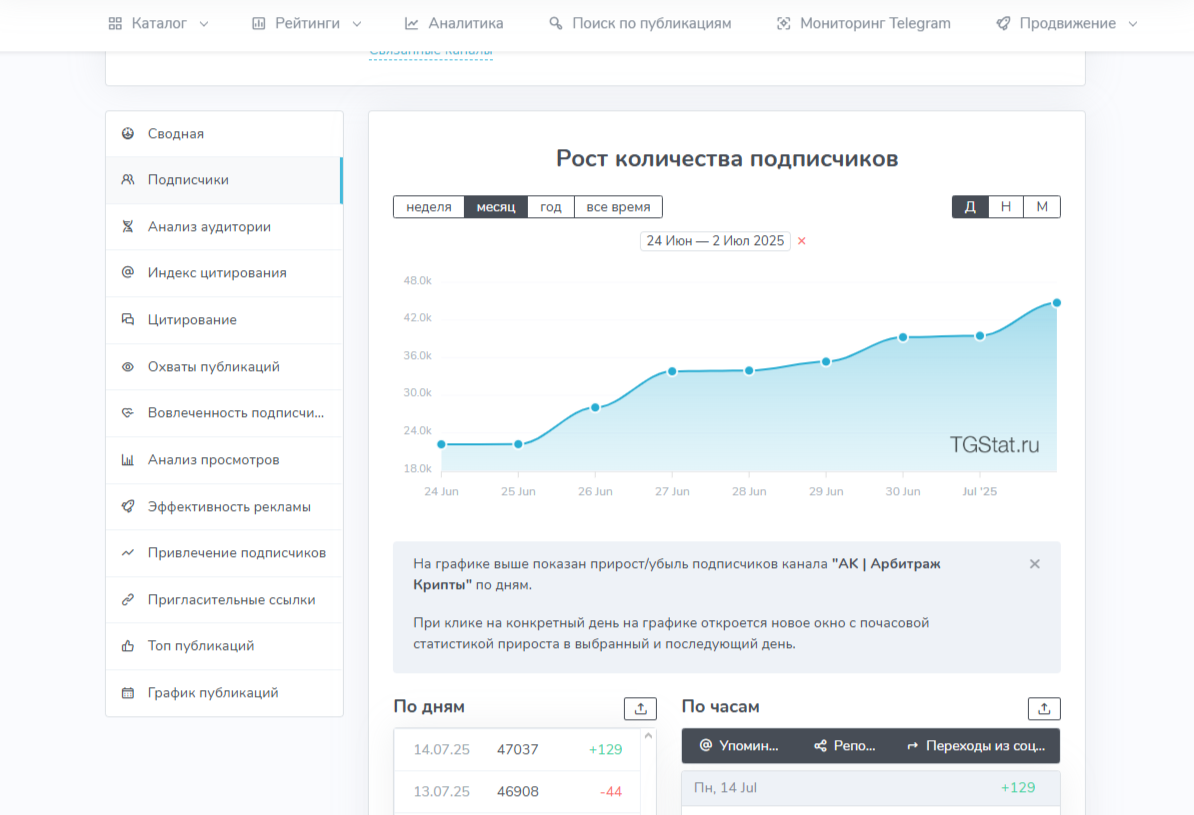1194x815 pixels.
Task: Click the red X to clear date range
Action: (802, 241)
